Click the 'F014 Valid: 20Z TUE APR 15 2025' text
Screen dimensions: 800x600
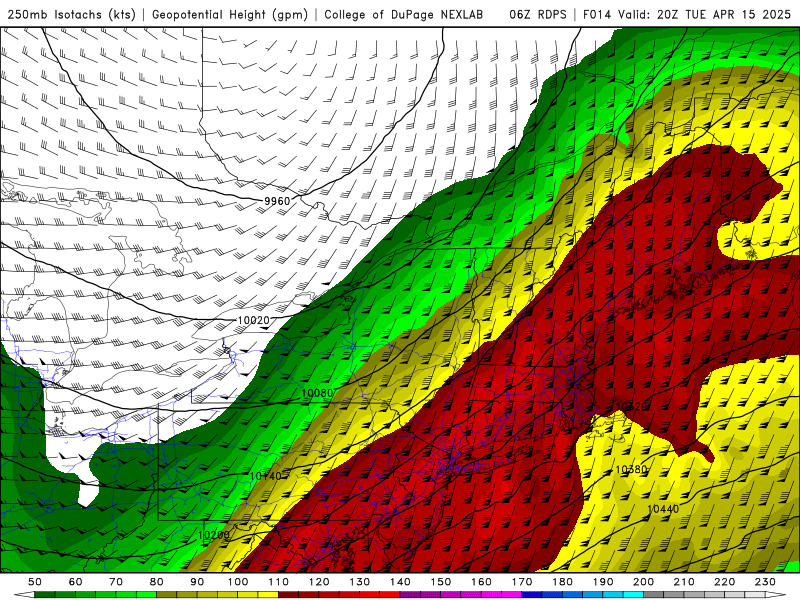687,14
